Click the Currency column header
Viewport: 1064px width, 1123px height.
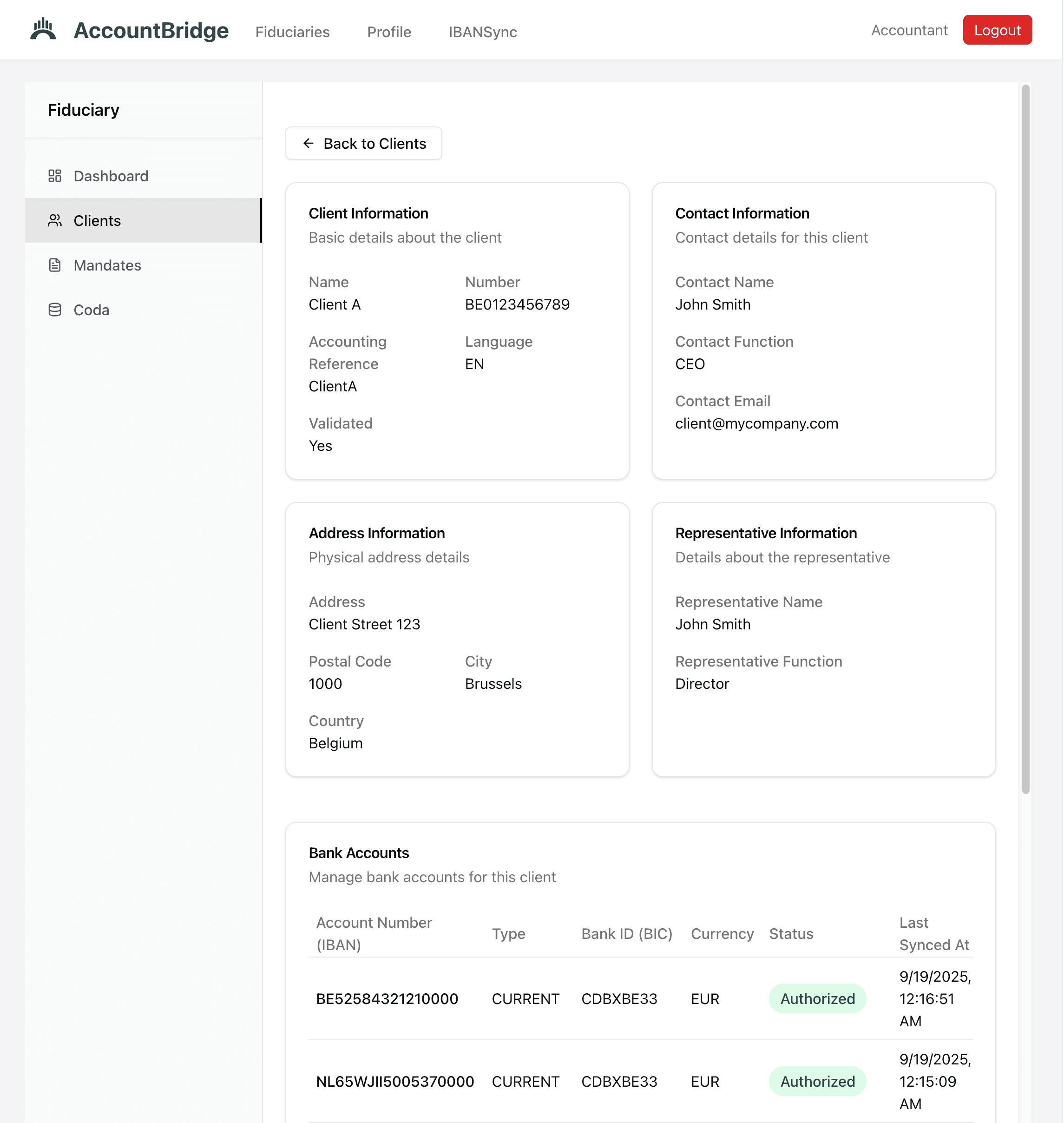(x=722, y=933)
